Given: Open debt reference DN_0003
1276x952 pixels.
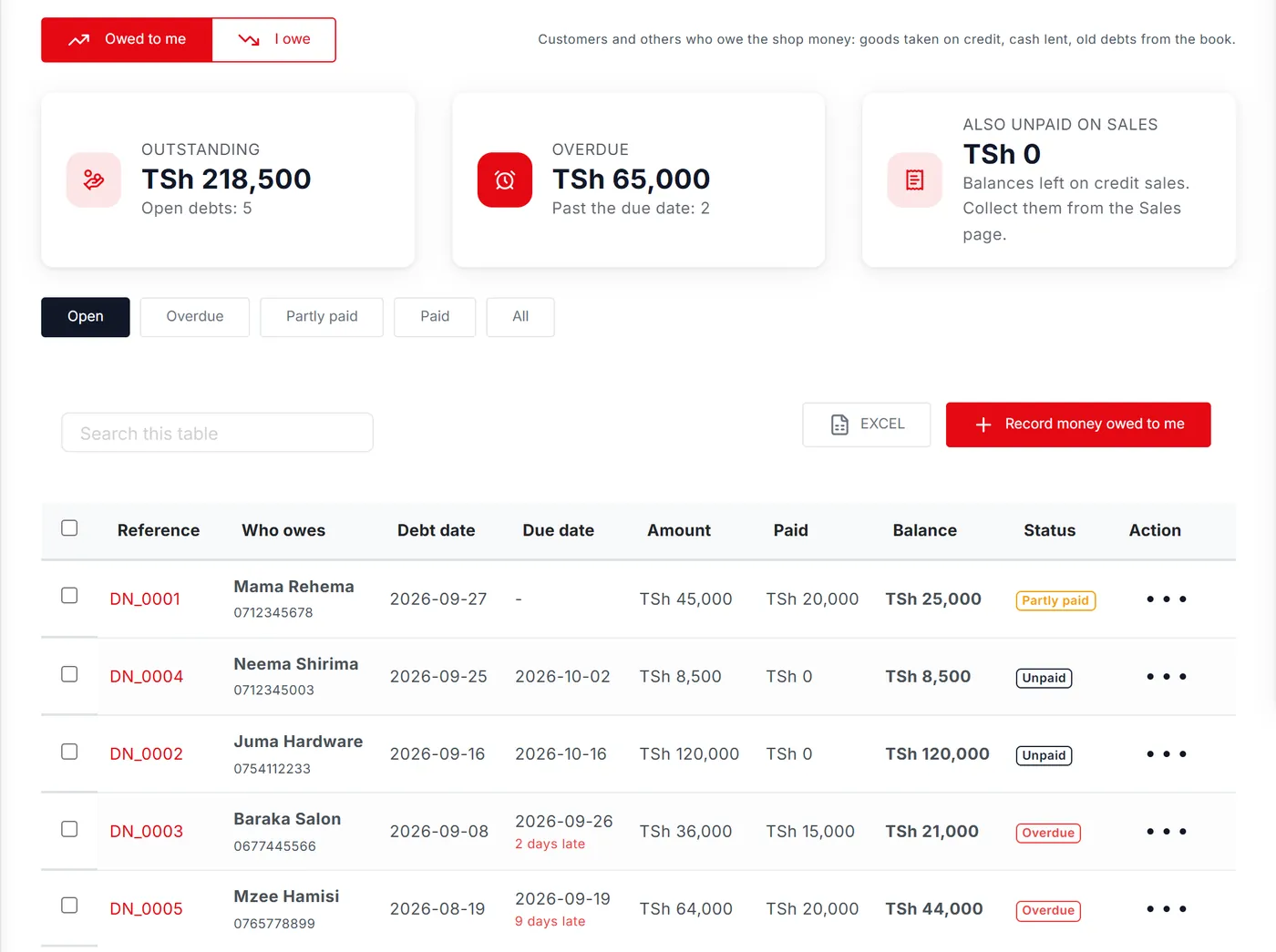Looking at the screenshot, I should (x=147, y=832).
